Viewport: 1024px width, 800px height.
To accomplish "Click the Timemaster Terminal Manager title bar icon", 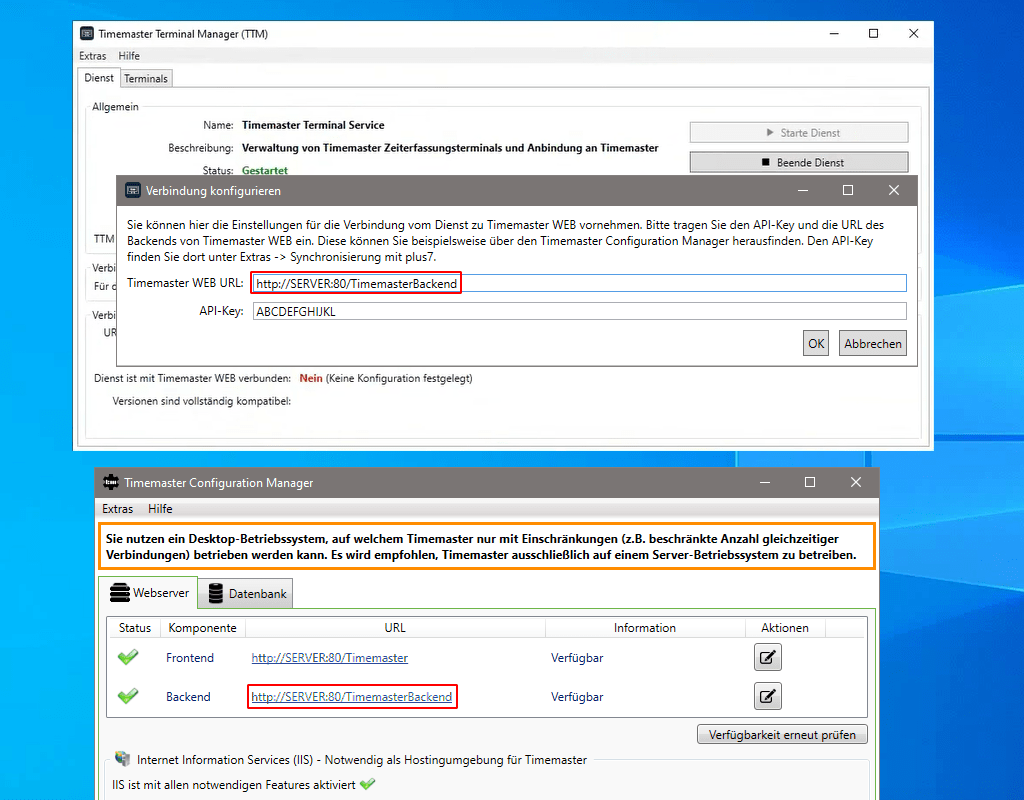I will click(87, 34).
